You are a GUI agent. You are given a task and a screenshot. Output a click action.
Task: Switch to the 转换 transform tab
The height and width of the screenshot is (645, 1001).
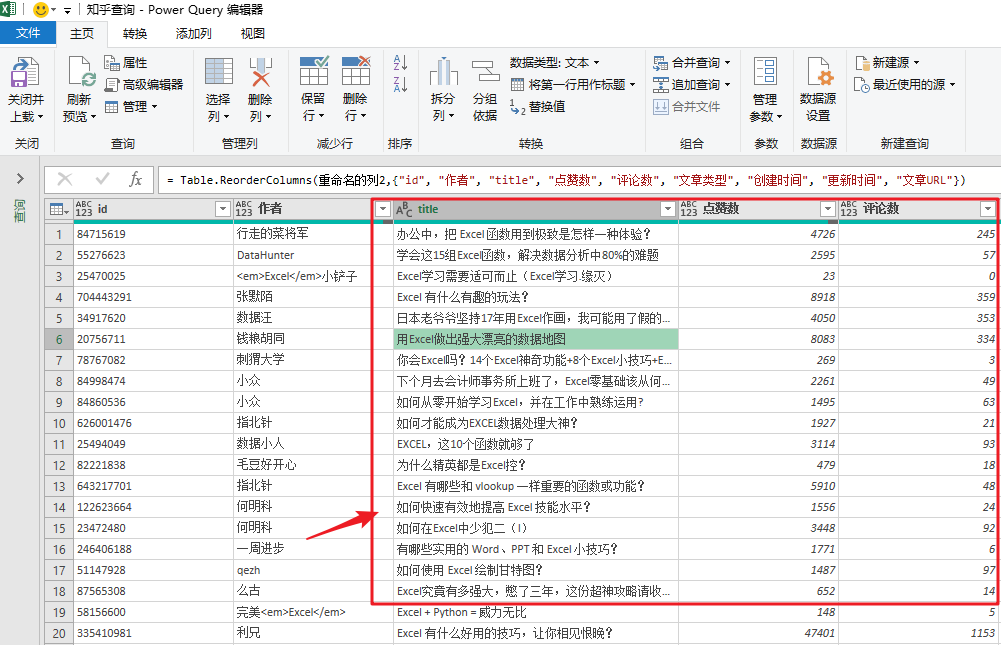click(135, 33)
